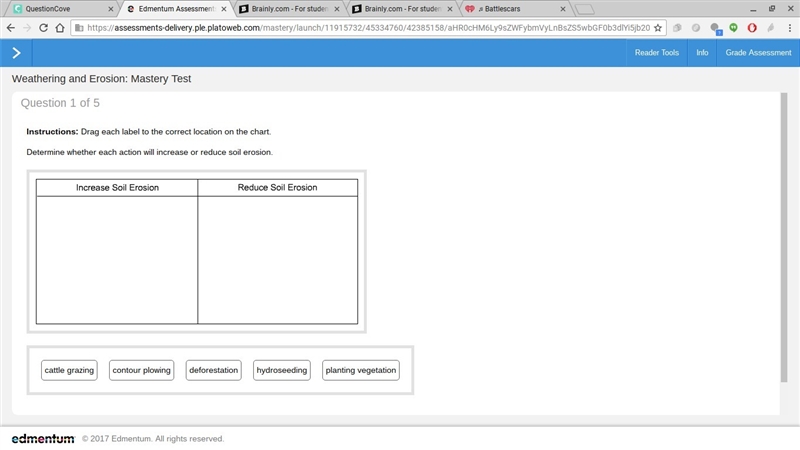Viewport: 800px width, 450px height.
Task: Select the cattle grazing label
Action: (x=69, y=370)
